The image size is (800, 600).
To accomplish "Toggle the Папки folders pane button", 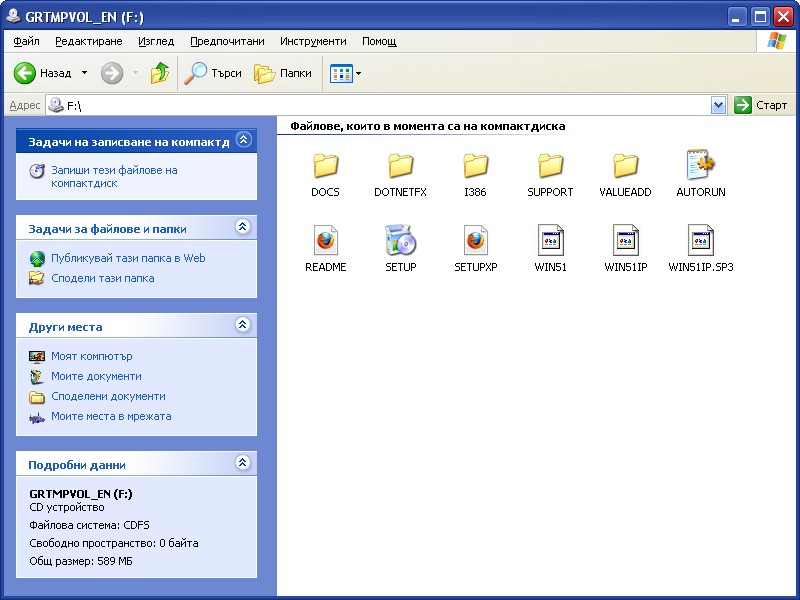I will (283, 73).
